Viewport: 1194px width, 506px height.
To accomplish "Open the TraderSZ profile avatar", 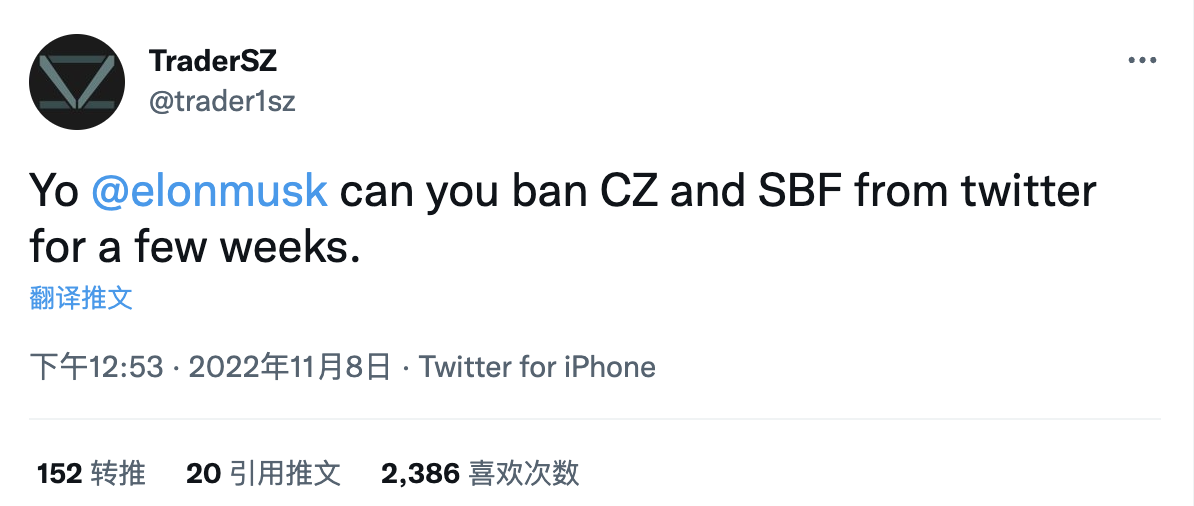I will 76,81.
